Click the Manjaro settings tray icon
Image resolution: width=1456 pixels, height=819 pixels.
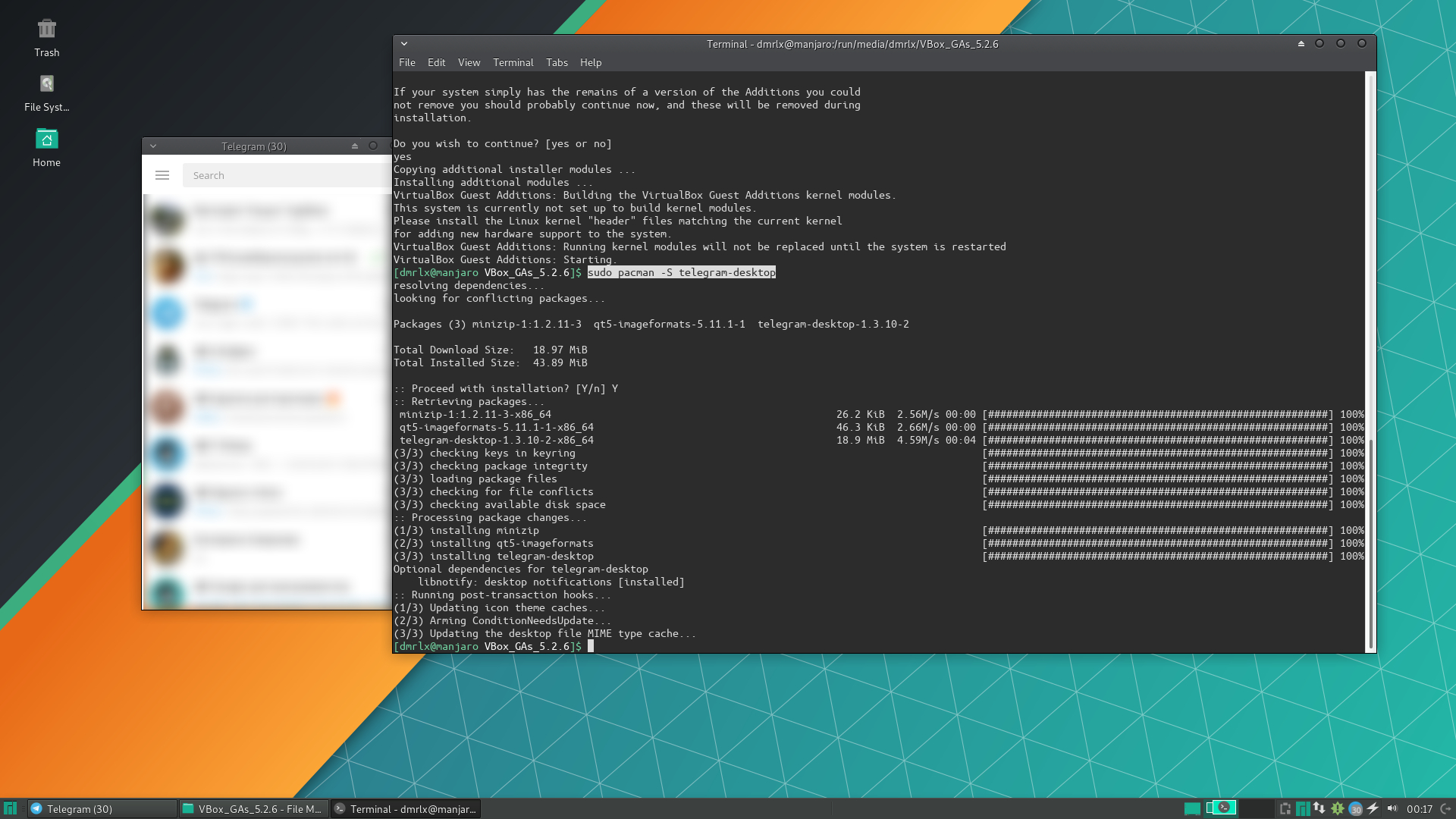[1303, 808]
